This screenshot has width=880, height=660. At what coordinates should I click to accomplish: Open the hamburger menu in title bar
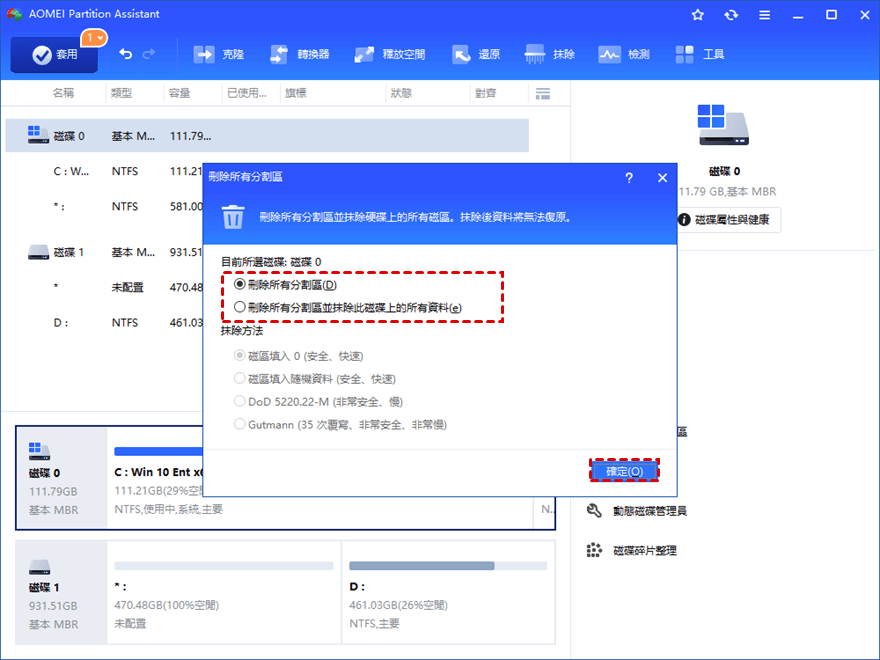[764, 15]
